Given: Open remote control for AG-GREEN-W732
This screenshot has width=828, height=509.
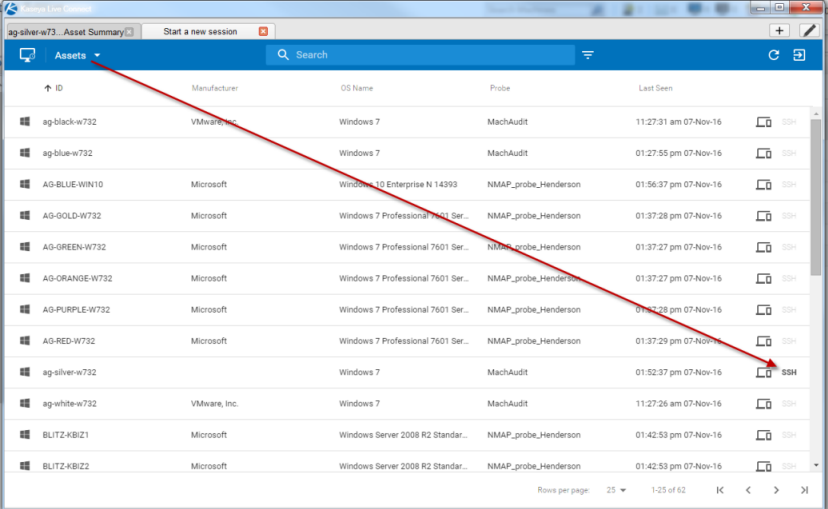Looking at the screenshot, I should pyautogui.click(x=764, y=247).
